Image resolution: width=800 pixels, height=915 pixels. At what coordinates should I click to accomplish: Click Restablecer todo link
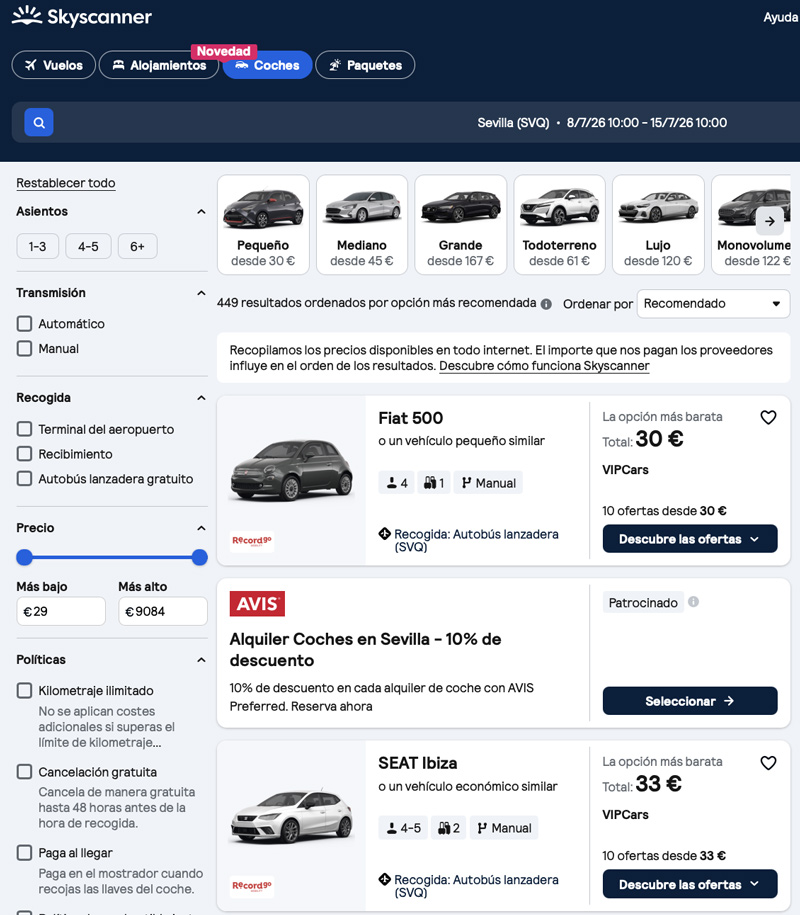(65, 183)
